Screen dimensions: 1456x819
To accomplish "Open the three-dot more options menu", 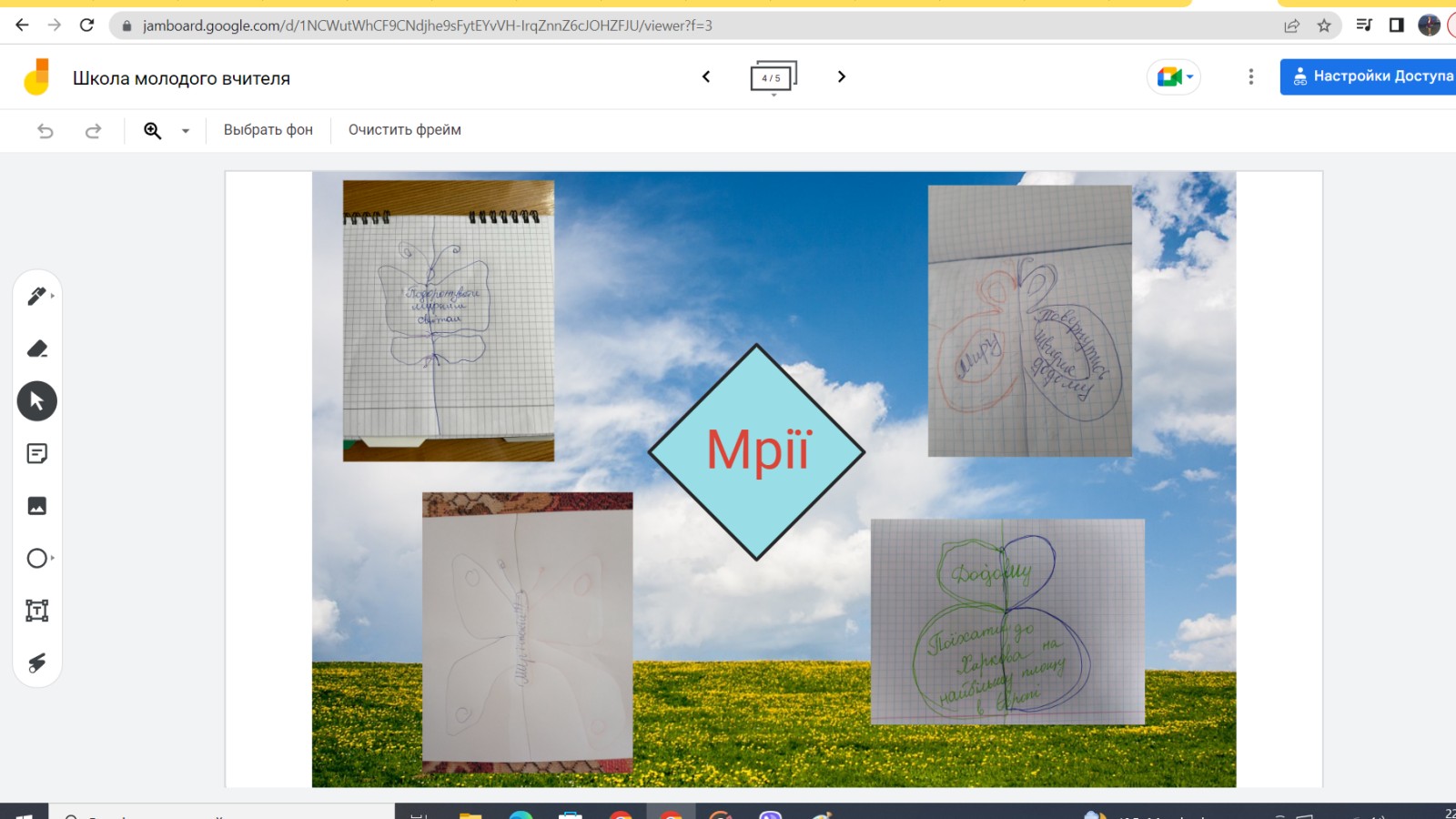I will click(1251, 76).
